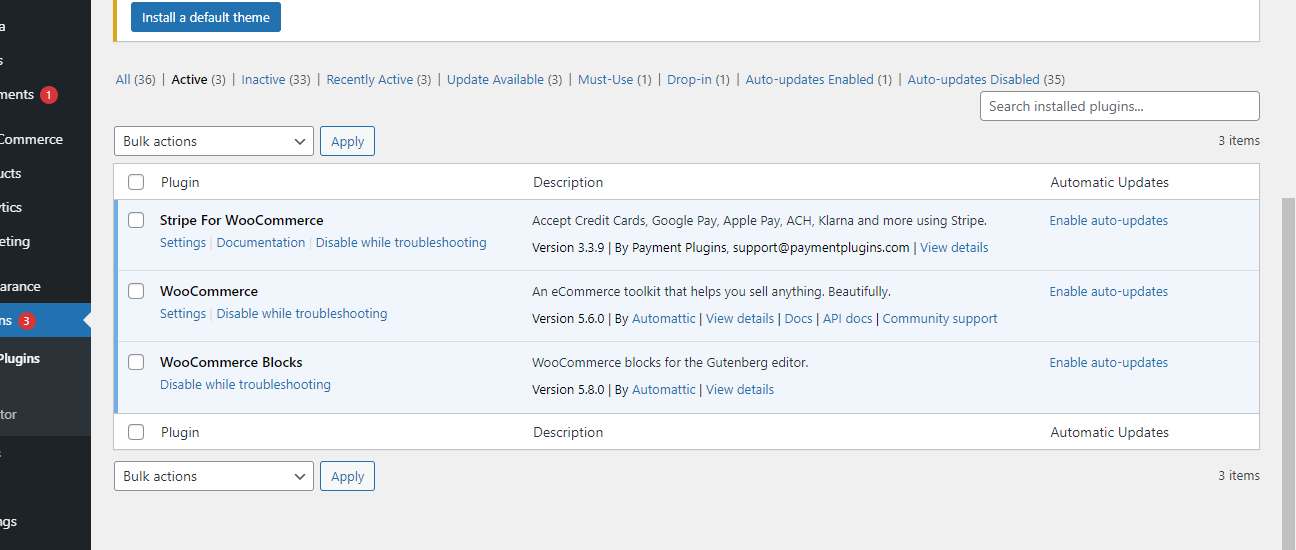Viewport: 1296px width, 550px height.
Task: Enable auto-updates in An eCommerce toolkit row
Action: pos(1109,291)
